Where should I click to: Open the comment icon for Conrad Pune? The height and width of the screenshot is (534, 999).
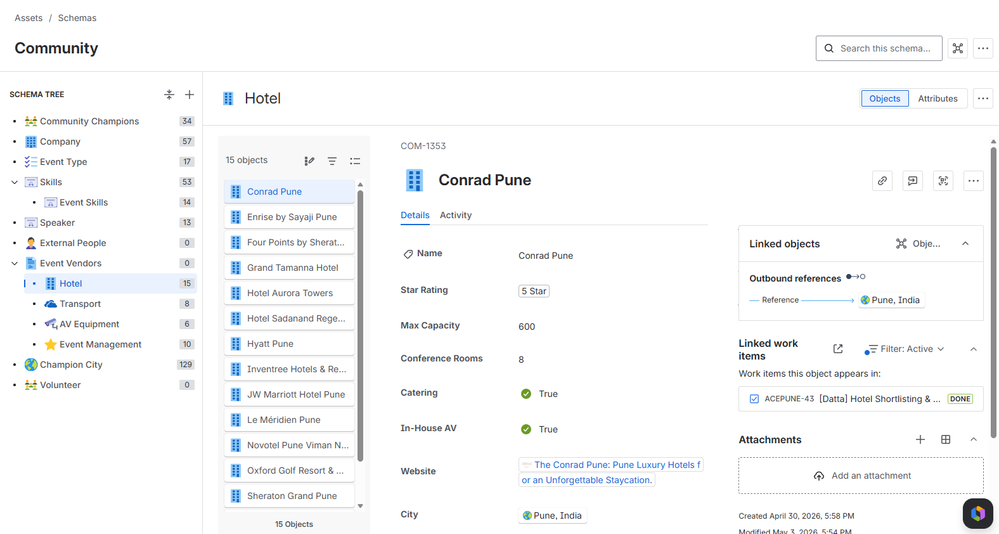(x=912, y=181)
